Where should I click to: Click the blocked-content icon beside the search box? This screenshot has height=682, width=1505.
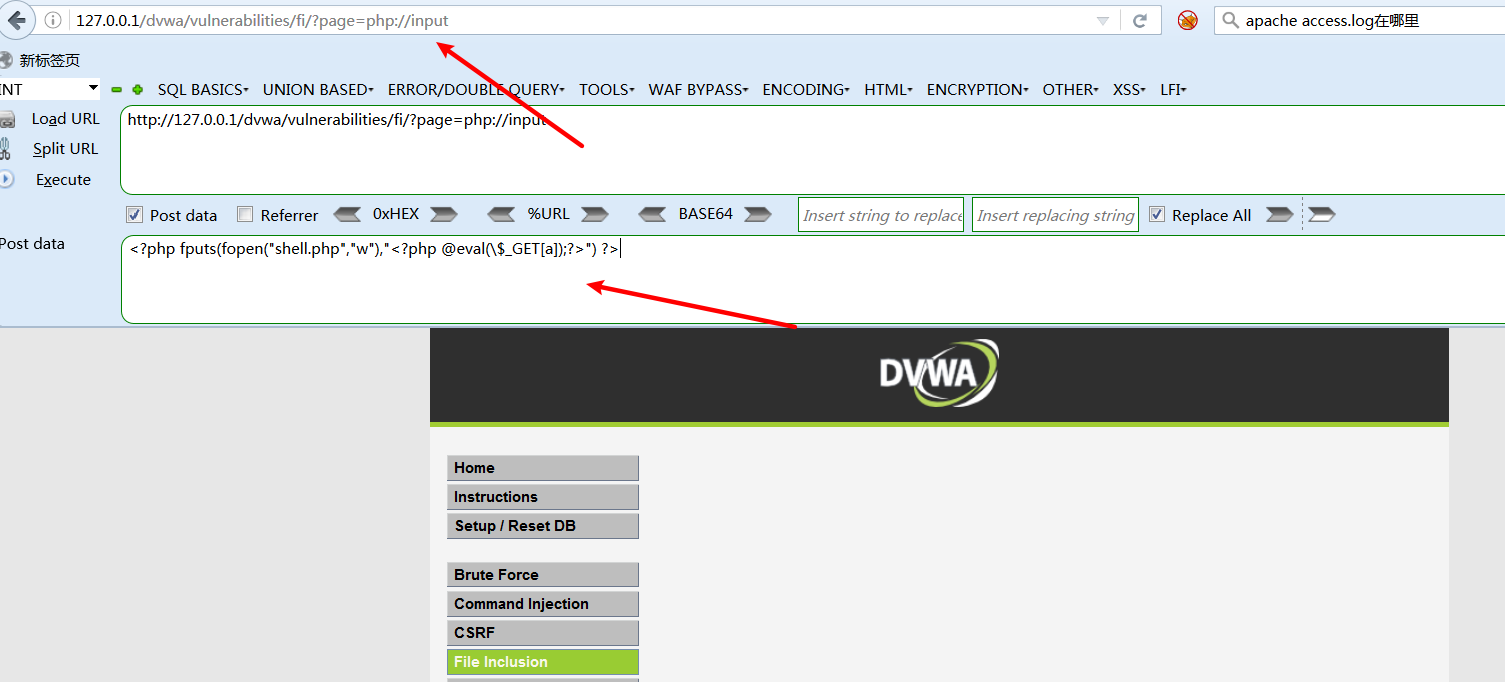pyautogui.click(x=1187, y=20)
